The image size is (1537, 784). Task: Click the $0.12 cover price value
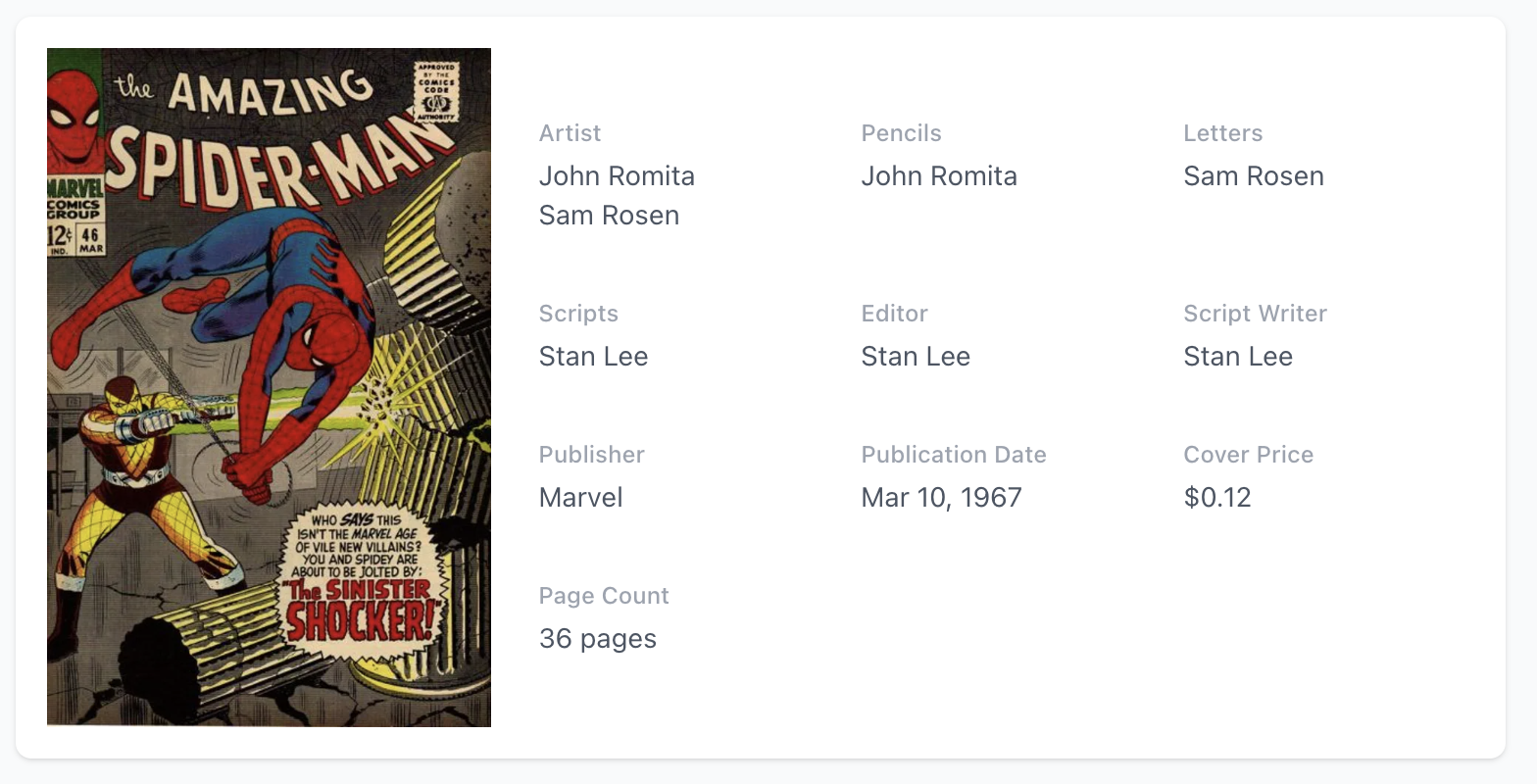[1216, 498]
